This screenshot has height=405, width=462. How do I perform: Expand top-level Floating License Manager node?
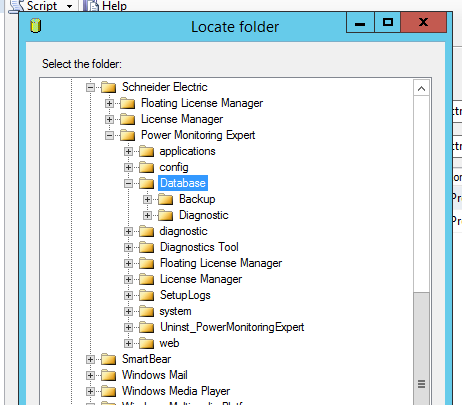[109, 103]
